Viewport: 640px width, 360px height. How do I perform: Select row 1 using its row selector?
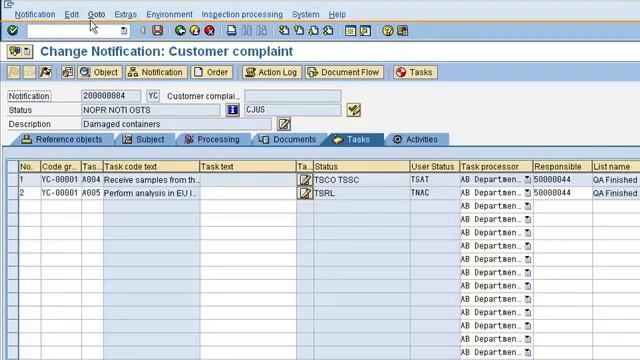coord(13,180)
